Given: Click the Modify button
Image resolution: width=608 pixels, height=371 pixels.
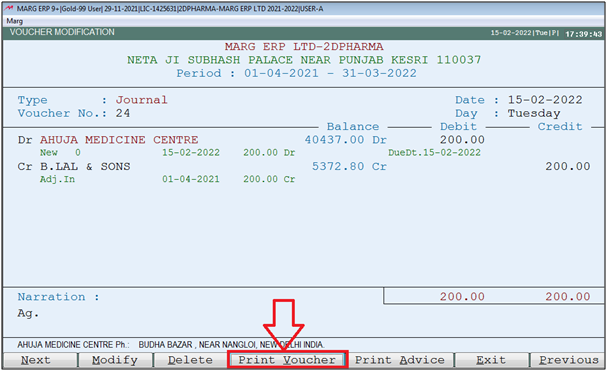Looking at the screenshot, I should coord(115,360).
